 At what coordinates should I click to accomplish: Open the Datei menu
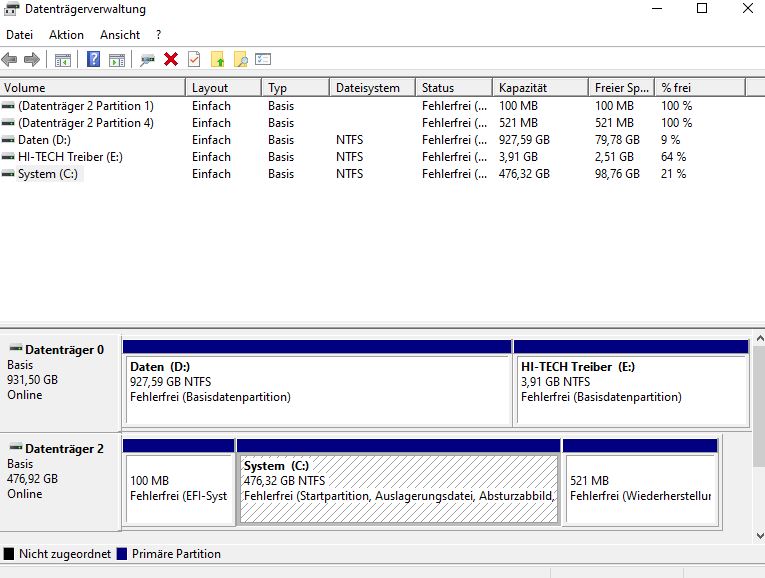click(20, 35)
